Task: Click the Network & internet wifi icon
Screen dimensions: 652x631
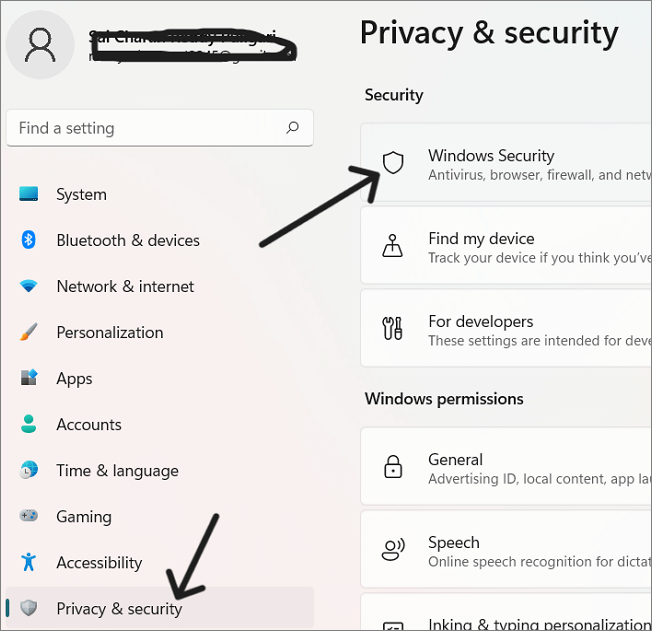Action: tap(29, 286)
